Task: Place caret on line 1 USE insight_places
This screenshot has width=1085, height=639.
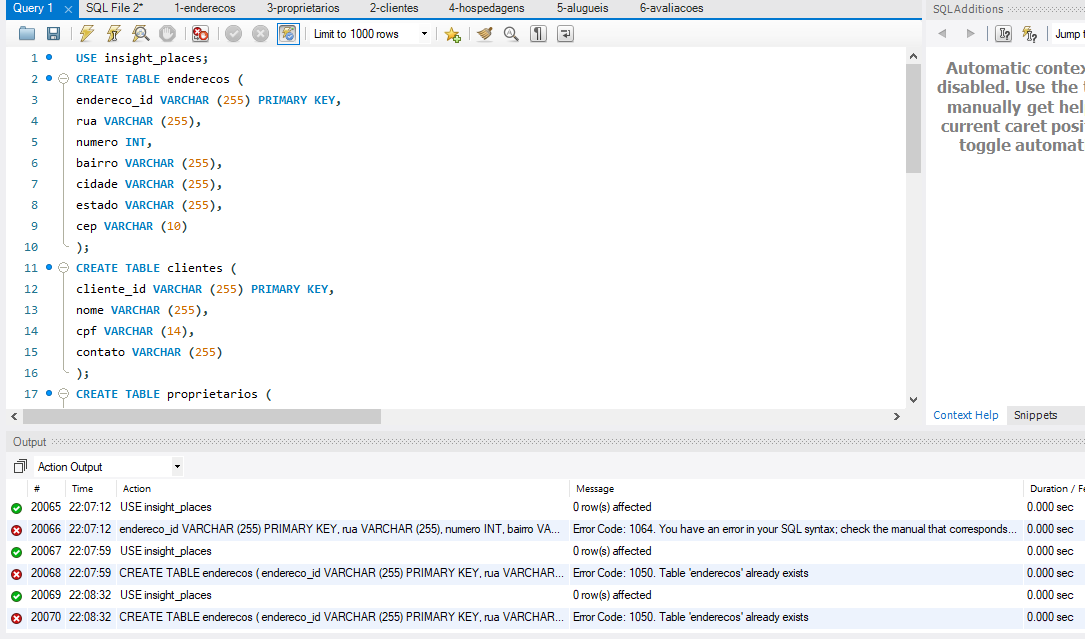Action: pyautogui.click(x=142, y=58)
